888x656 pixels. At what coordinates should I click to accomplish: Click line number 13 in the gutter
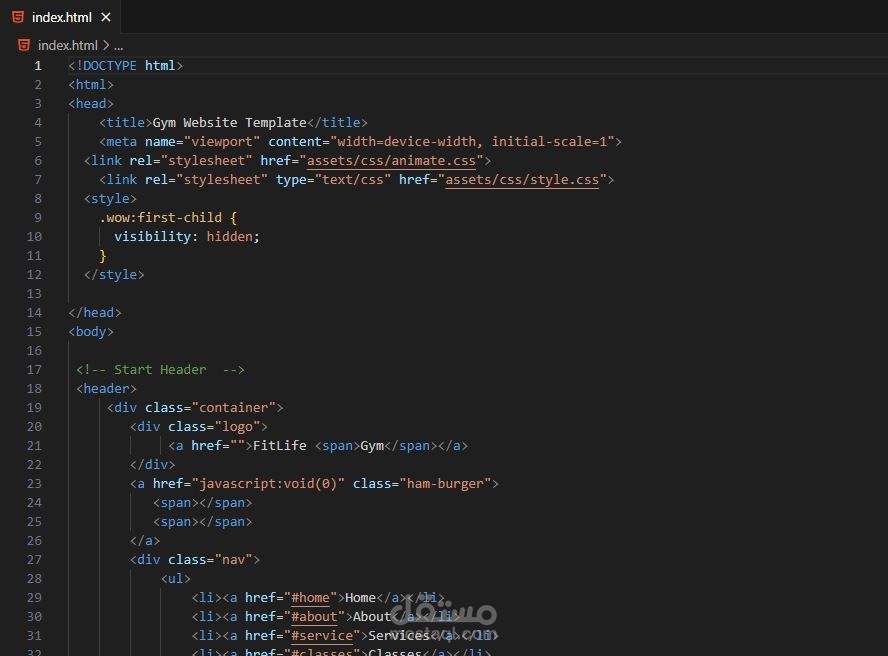click(34, 293)
